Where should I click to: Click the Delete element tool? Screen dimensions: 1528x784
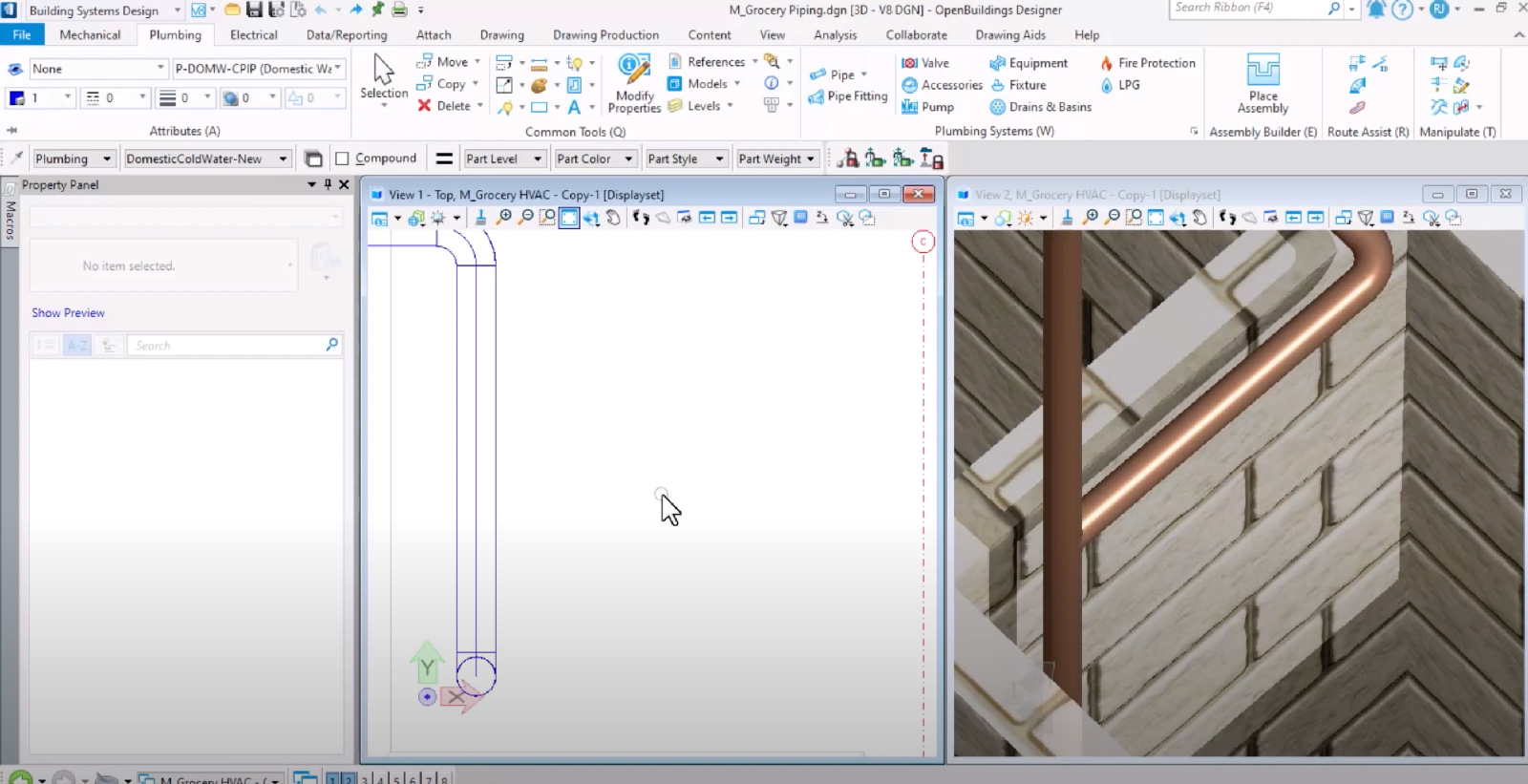(444, 106)
